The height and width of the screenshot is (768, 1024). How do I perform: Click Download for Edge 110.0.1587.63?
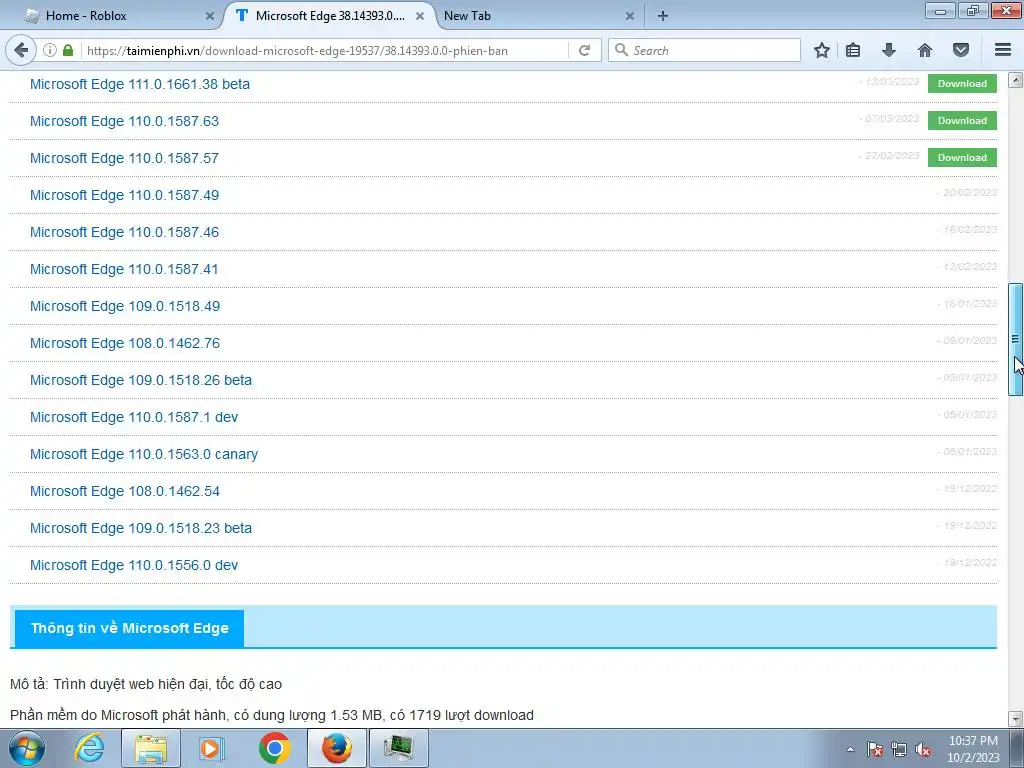click(x=962, y=121)
